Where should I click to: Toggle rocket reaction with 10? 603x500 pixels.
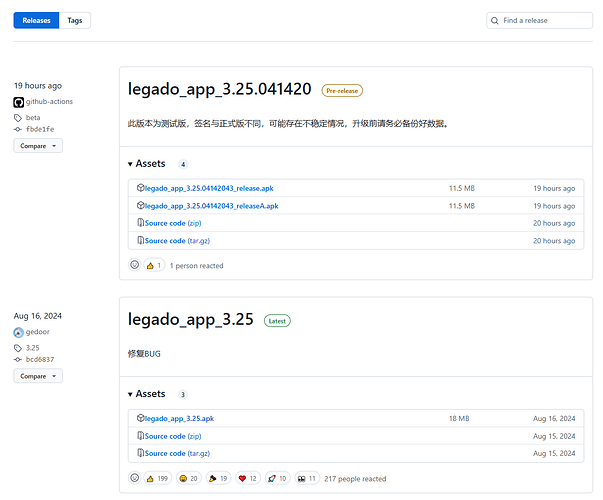[x=278, y=478]
